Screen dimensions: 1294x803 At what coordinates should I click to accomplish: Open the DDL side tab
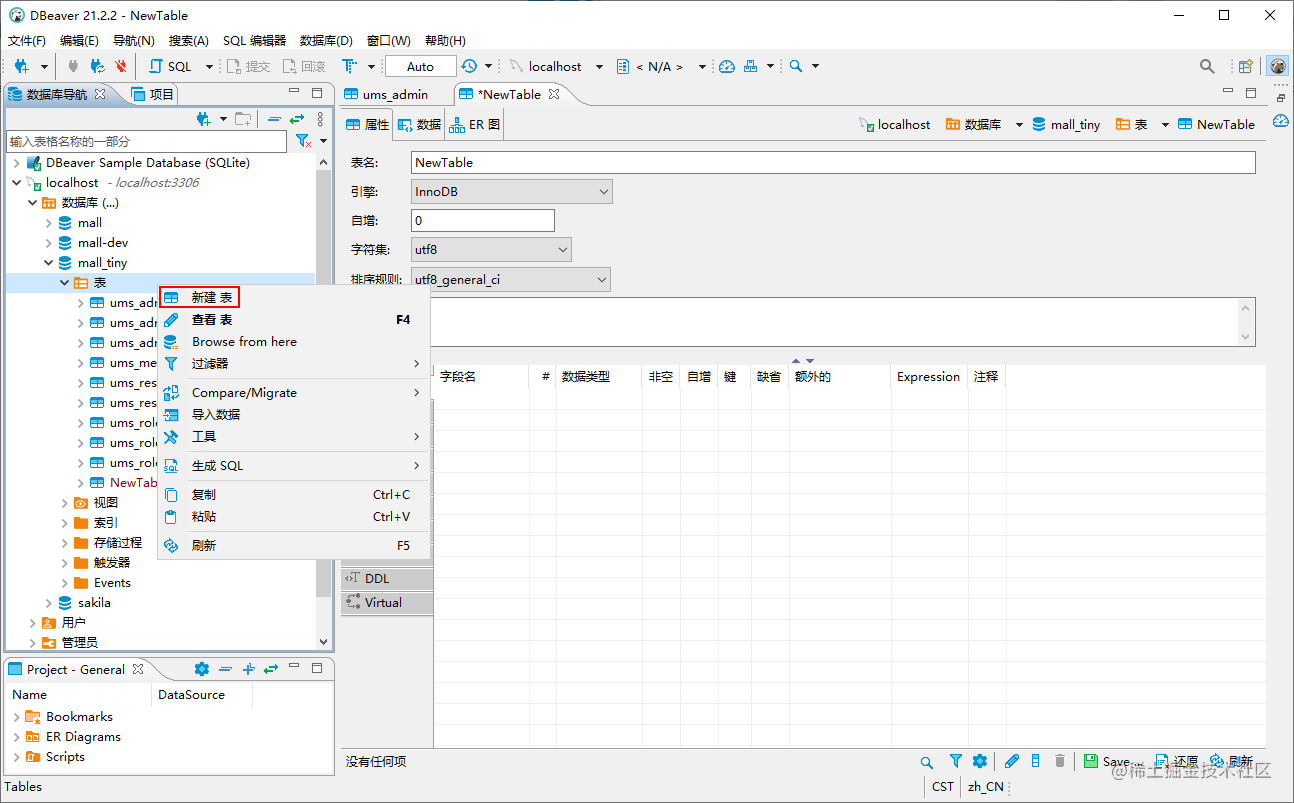387,579
